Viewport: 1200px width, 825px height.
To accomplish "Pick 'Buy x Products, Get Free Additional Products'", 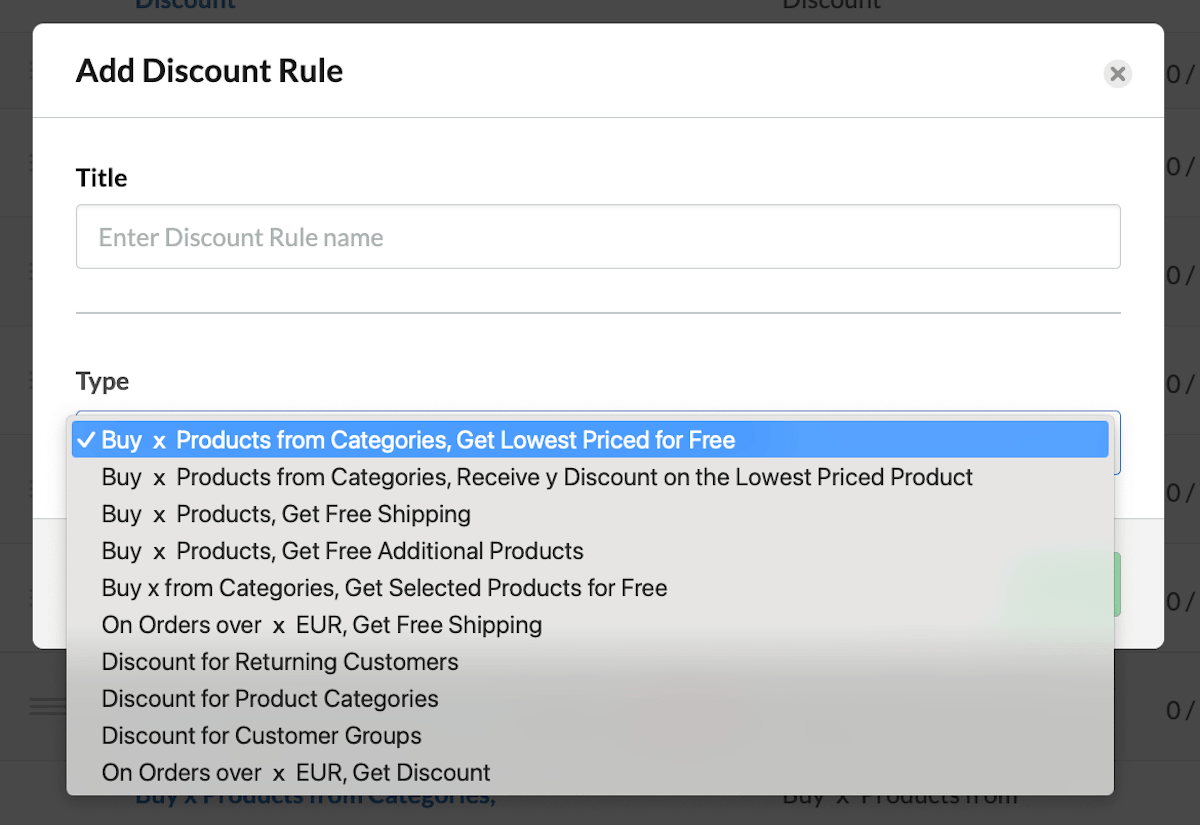I will coord(590,551).
